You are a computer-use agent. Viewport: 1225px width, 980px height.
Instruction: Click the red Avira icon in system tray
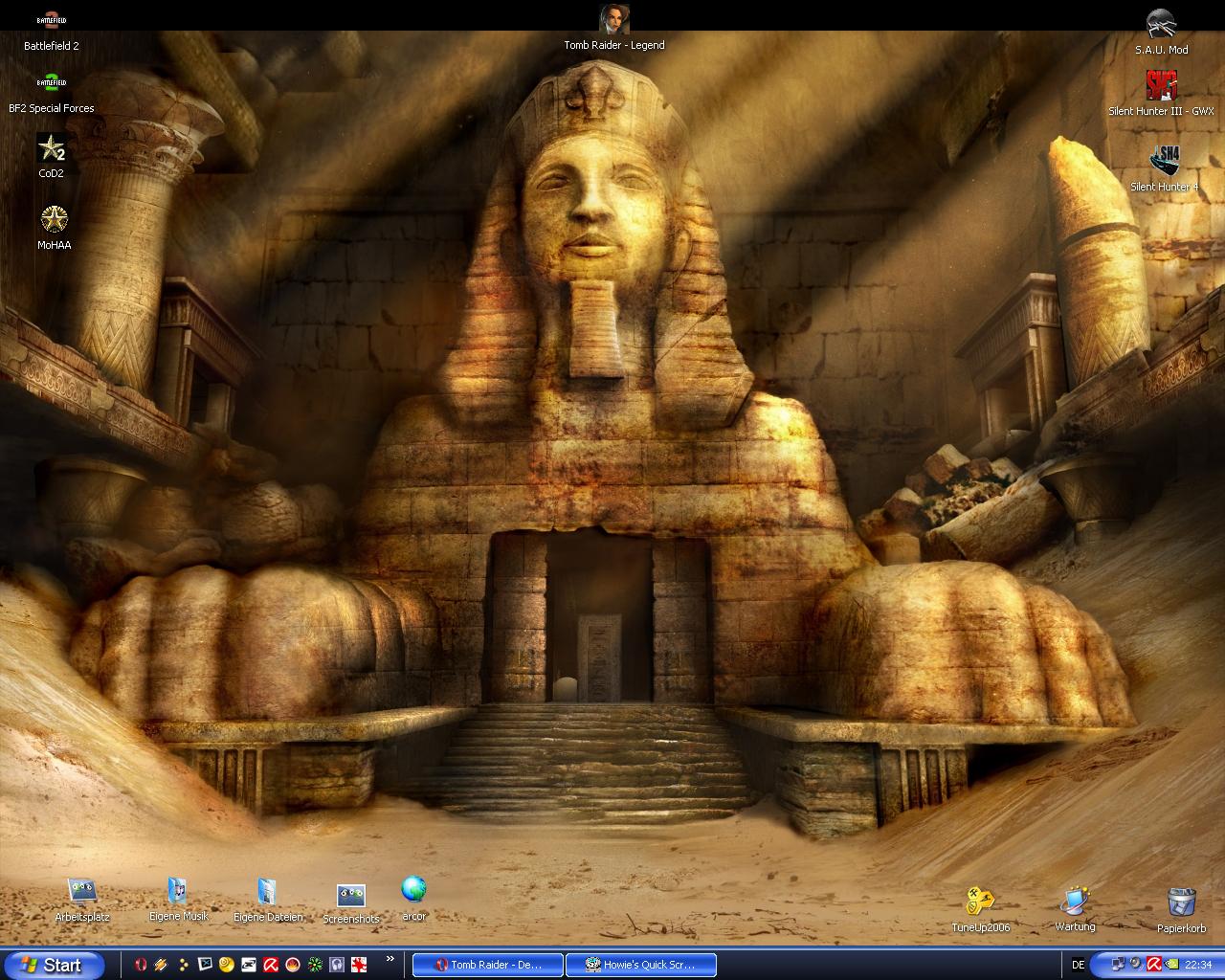pyautogui.click(x=1154, y=965)
